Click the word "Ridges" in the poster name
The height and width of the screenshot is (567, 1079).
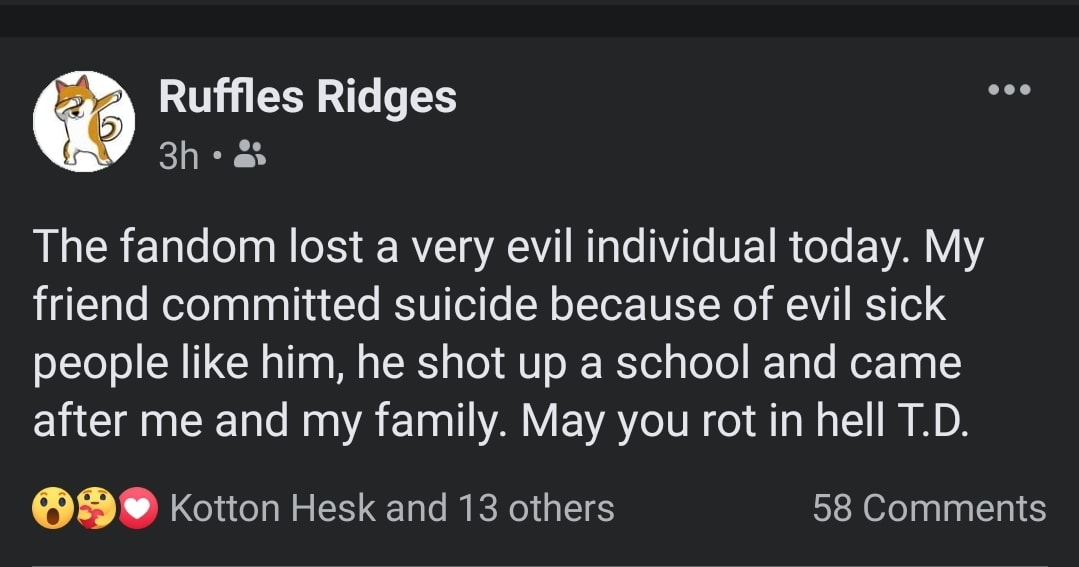[x=387, y=97]
